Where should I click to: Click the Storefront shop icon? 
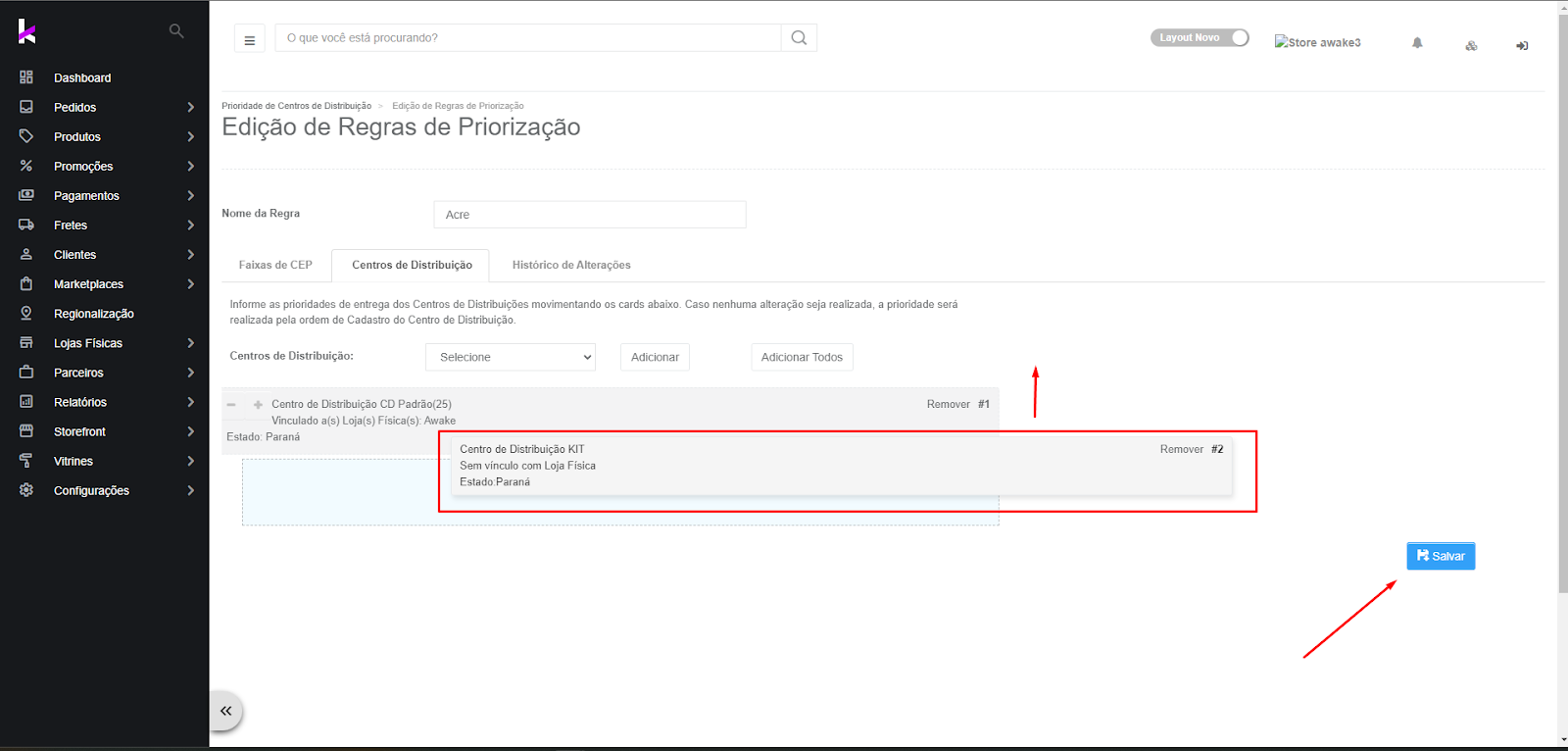click(26, 430)
